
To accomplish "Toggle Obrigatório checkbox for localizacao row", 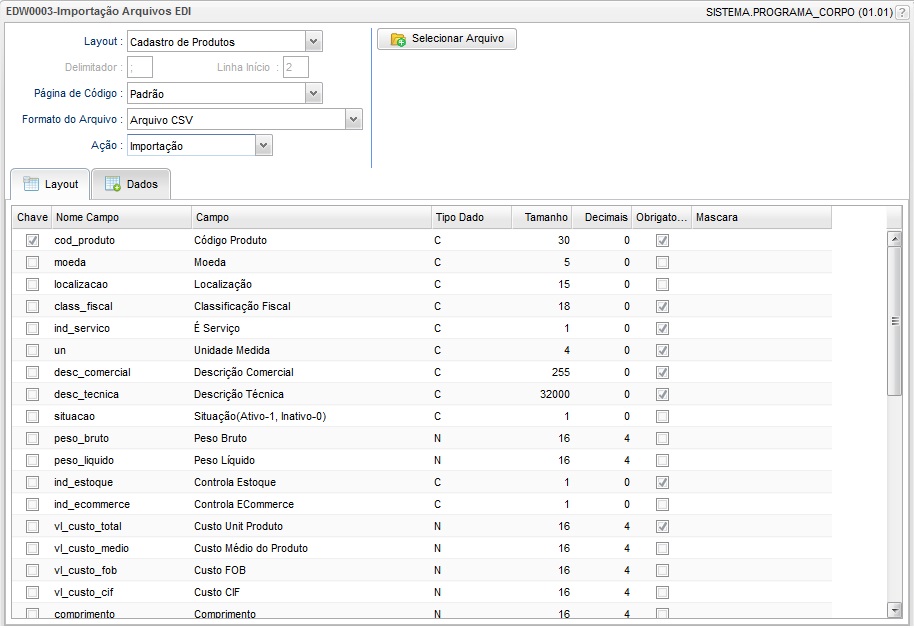I will (662, 285).
